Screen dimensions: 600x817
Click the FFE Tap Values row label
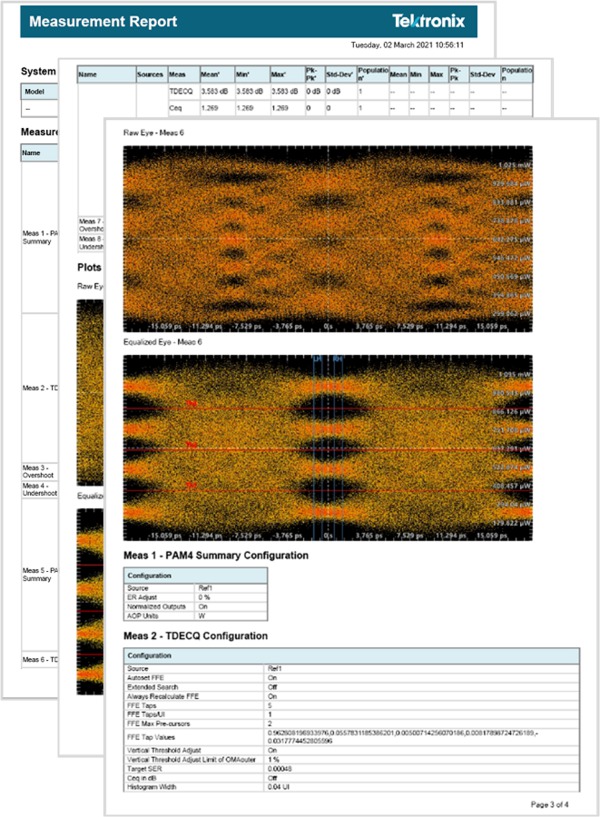coord(151,737)
